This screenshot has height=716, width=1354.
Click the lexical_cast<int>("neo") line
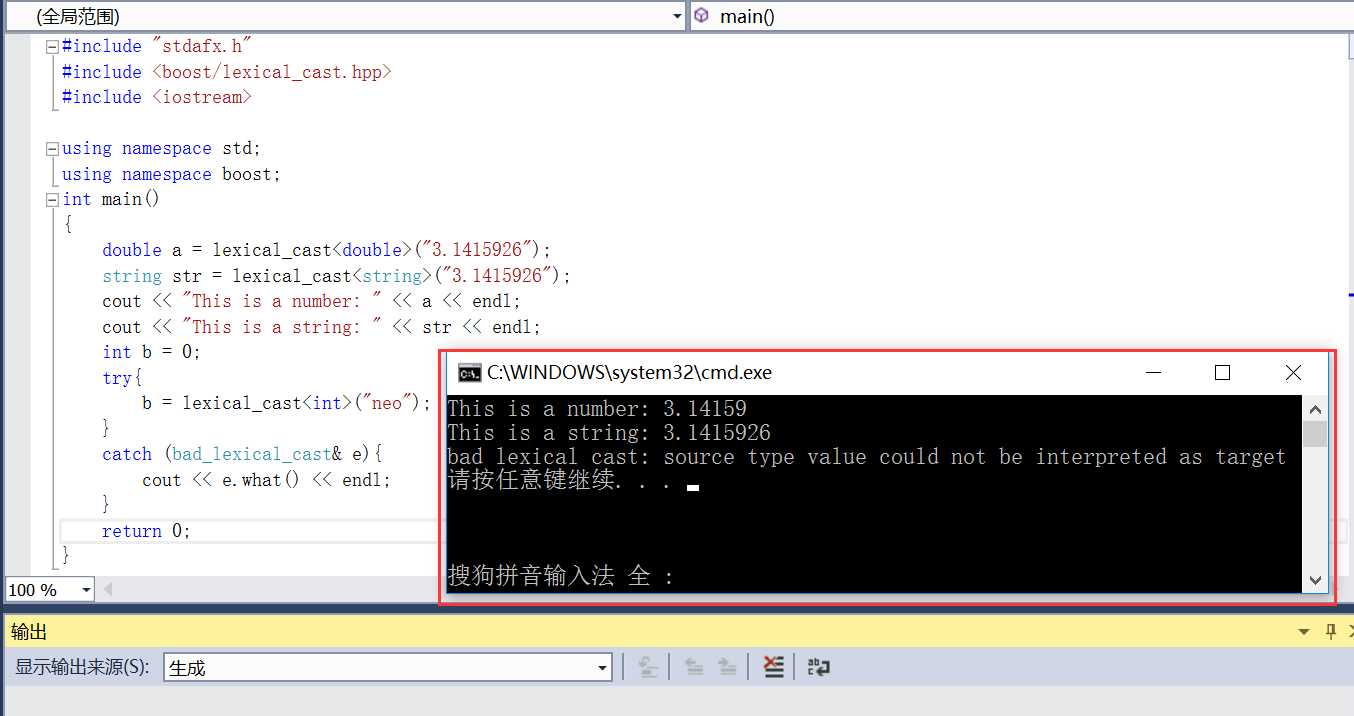[286, 403]
